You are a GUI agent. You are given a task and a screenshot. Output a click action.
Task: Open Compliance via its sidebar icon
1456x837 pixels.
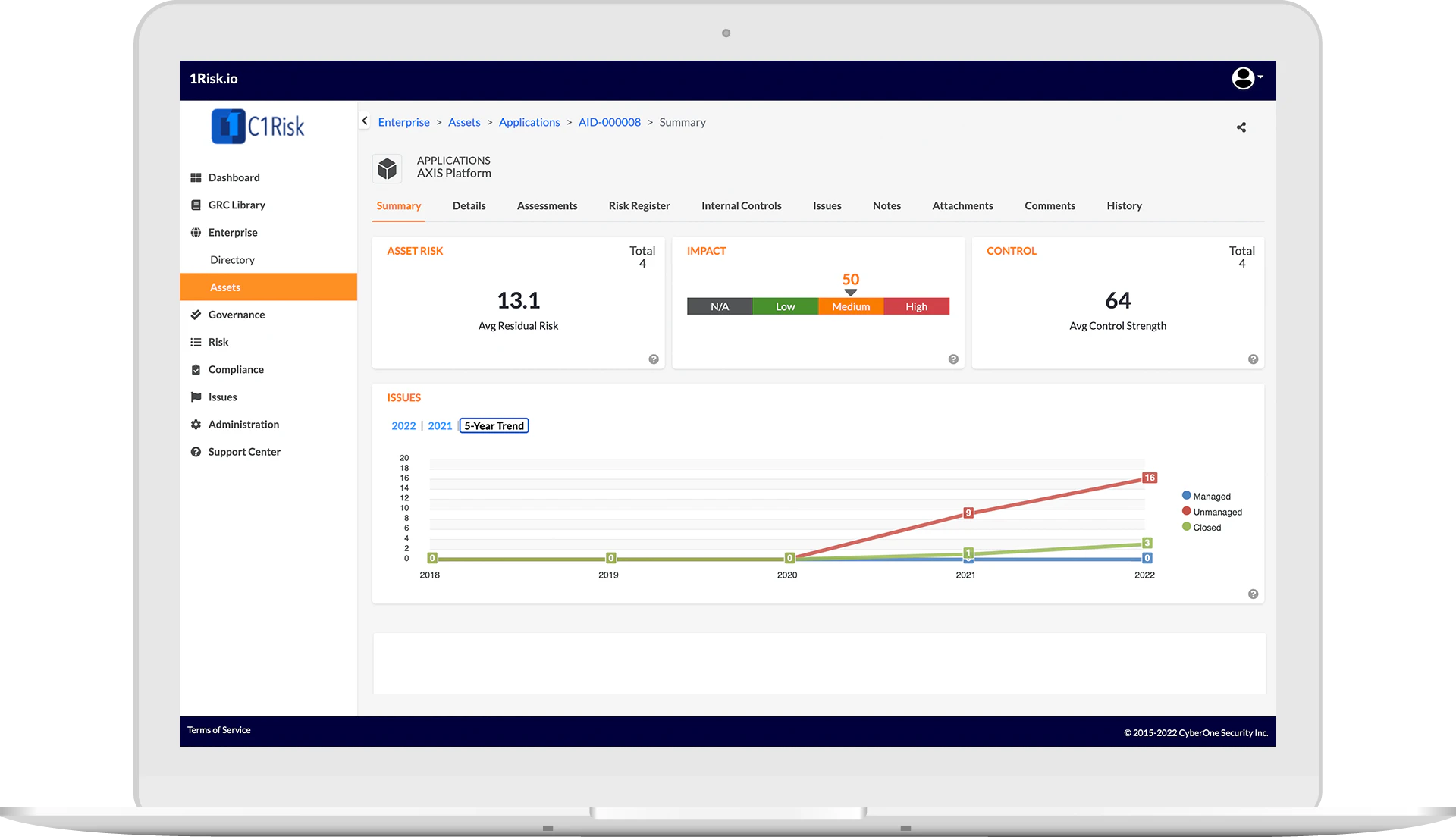[x=196, y=369]
